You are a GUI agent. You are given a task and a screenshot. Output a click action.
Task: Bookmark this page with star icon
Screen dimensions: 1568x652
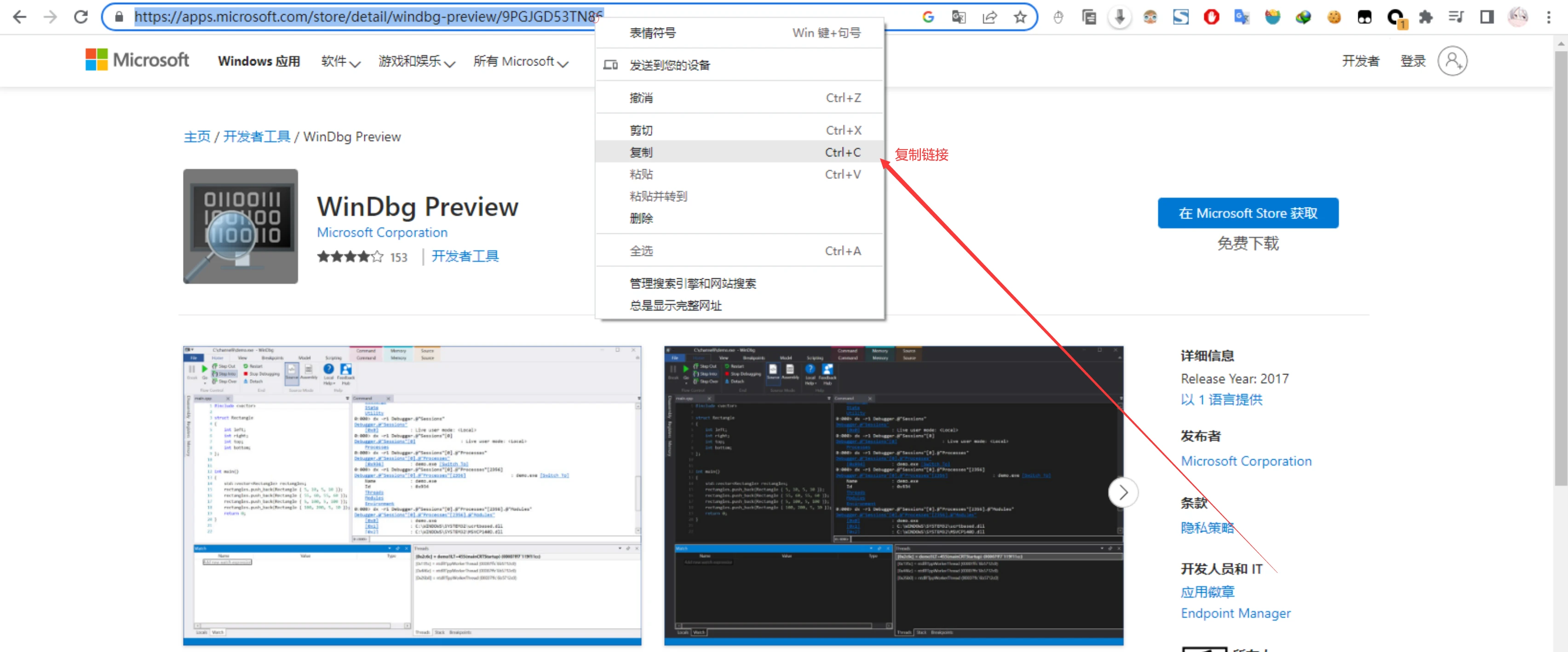[1020, 17]
